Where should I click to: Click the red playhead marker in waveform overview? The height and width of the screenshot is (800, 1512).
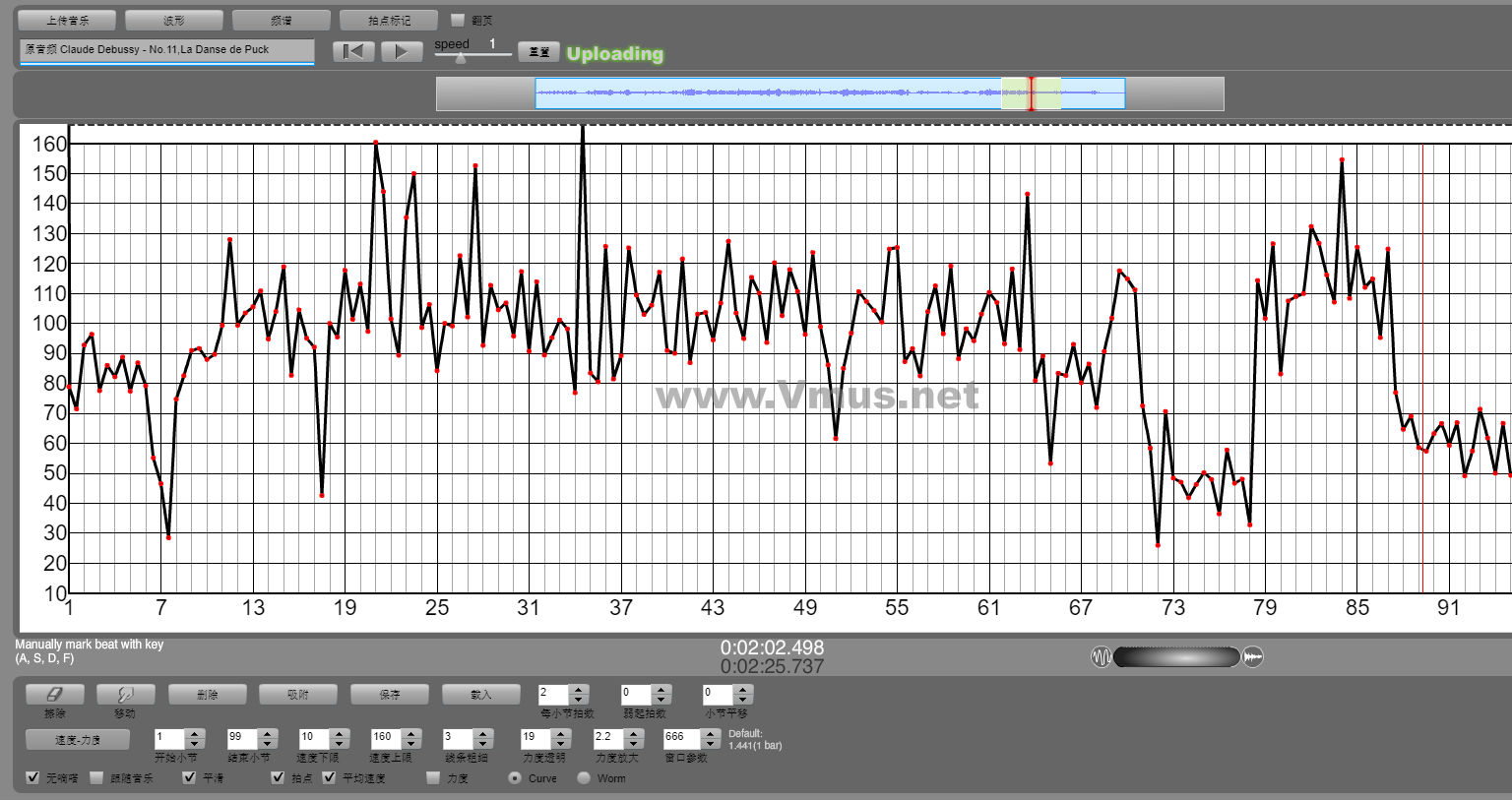[1031, 93]
